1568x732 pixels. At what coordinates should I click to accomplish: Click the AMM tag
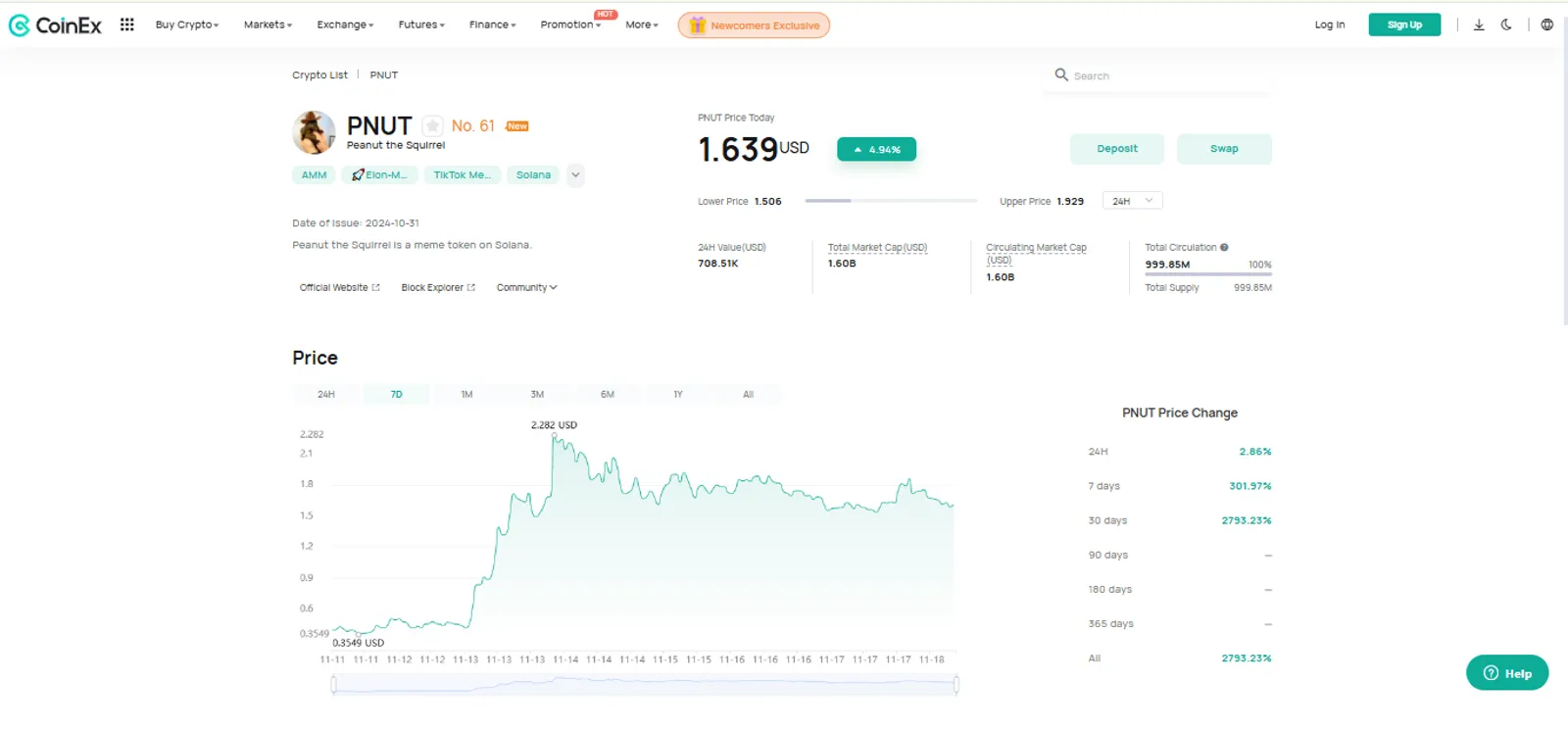[x=314, y=175]
